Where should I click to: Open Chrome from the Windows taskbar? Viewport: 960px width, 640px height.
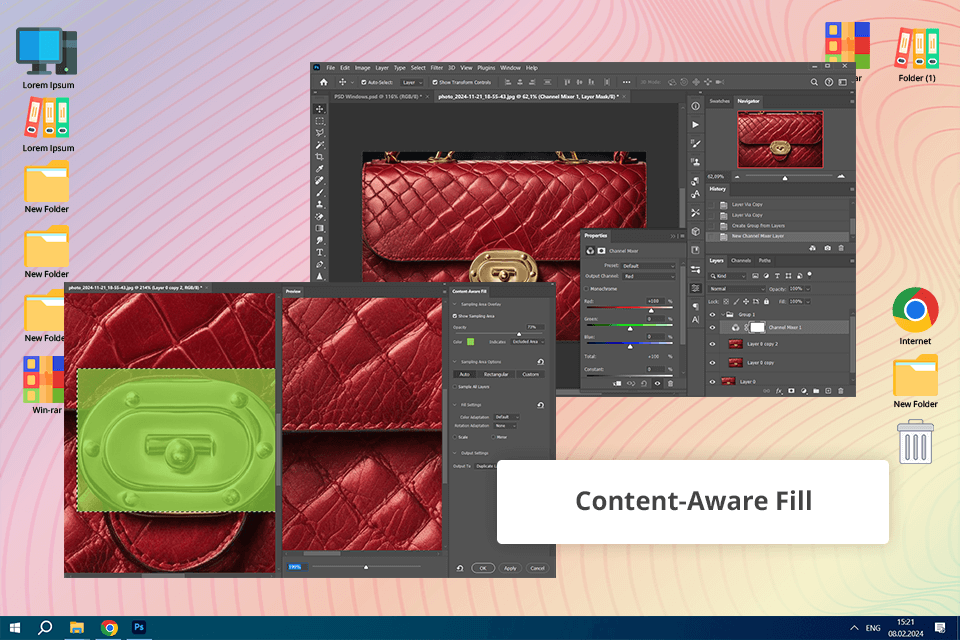pos(110,628)
